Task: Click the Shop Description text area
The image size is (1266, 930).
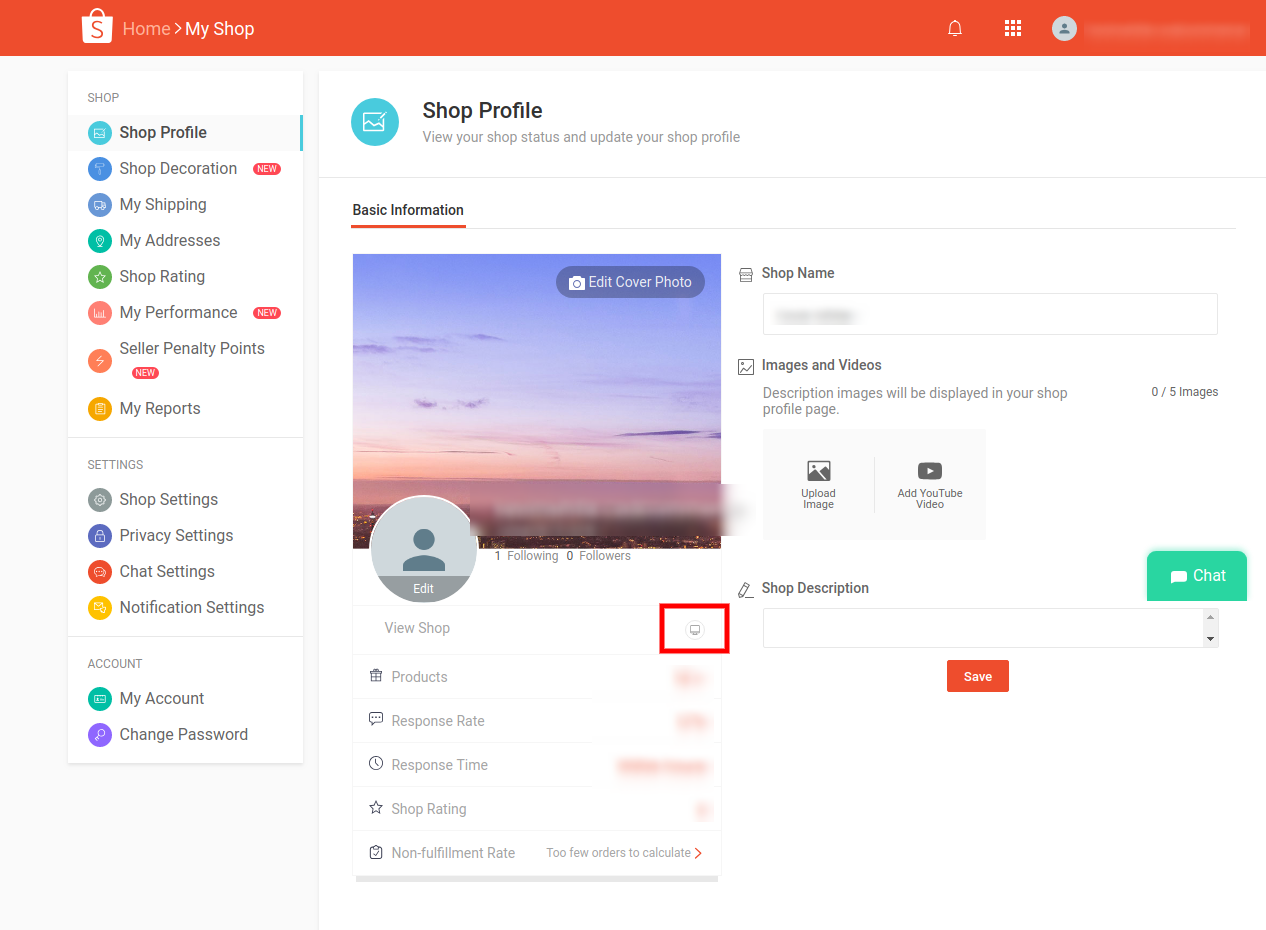Action: (982, 628)
